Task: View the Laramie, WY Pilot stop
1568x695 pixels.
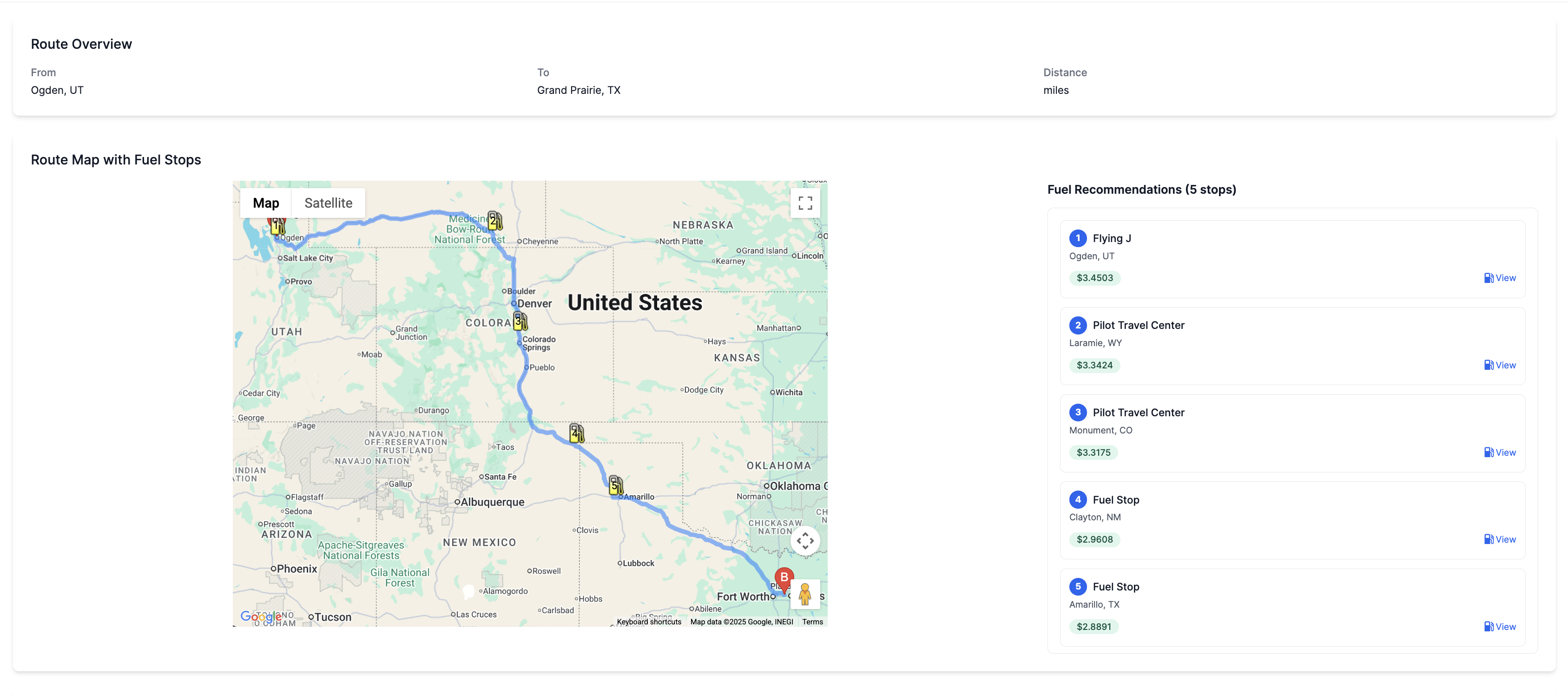Action: coord(1500,365)
